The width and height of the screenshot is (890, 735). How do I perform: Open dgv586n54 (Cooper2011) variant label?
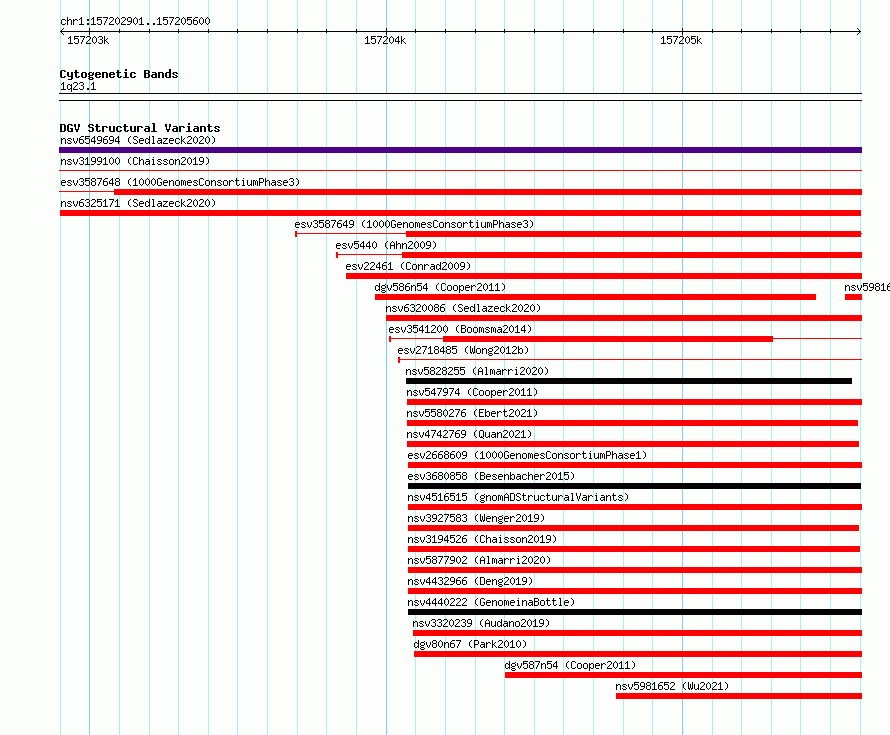click(x=440, y=287)
